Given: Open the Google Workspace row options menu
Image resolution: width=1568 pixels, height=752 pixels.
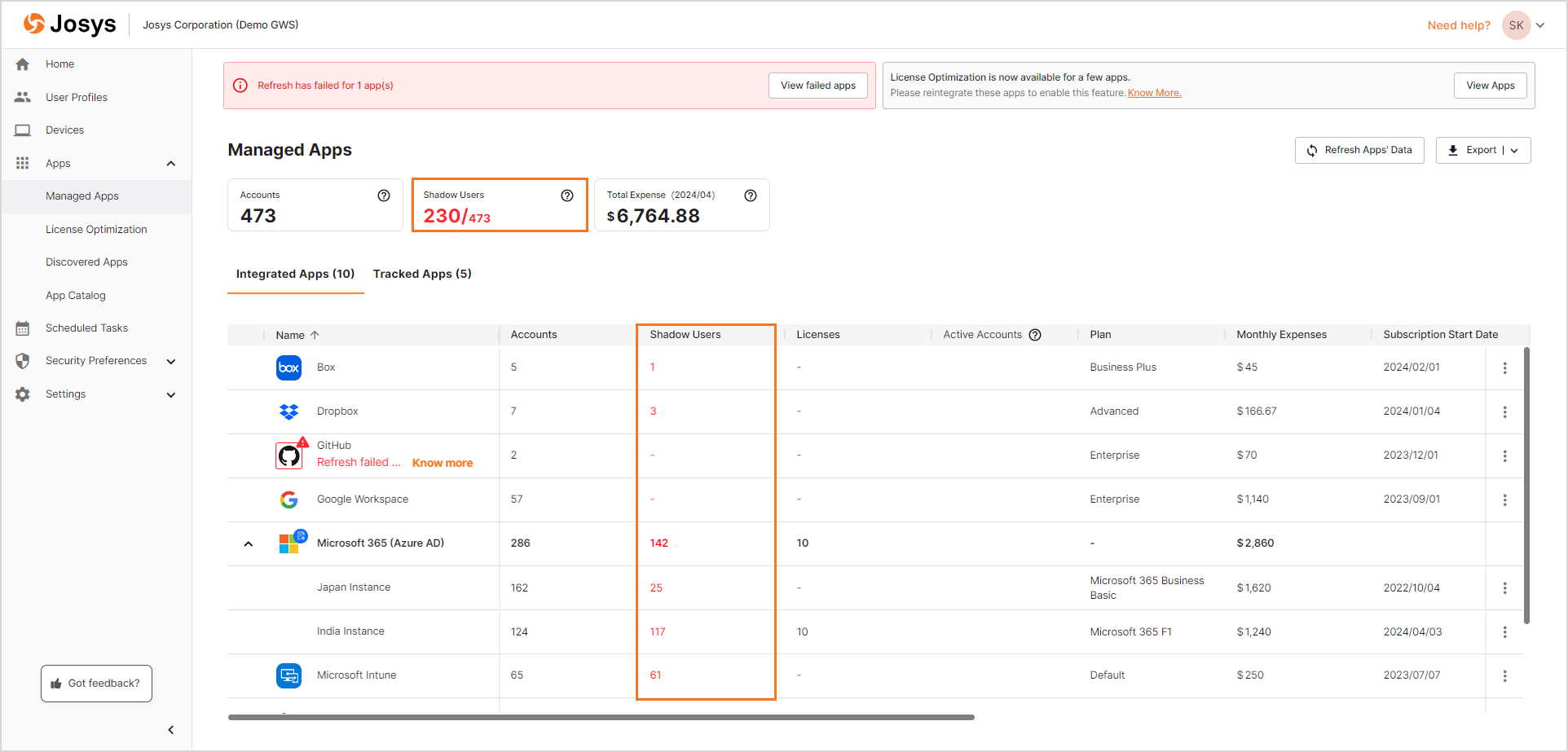Looking at the screenshot, I should [1504, 500].
